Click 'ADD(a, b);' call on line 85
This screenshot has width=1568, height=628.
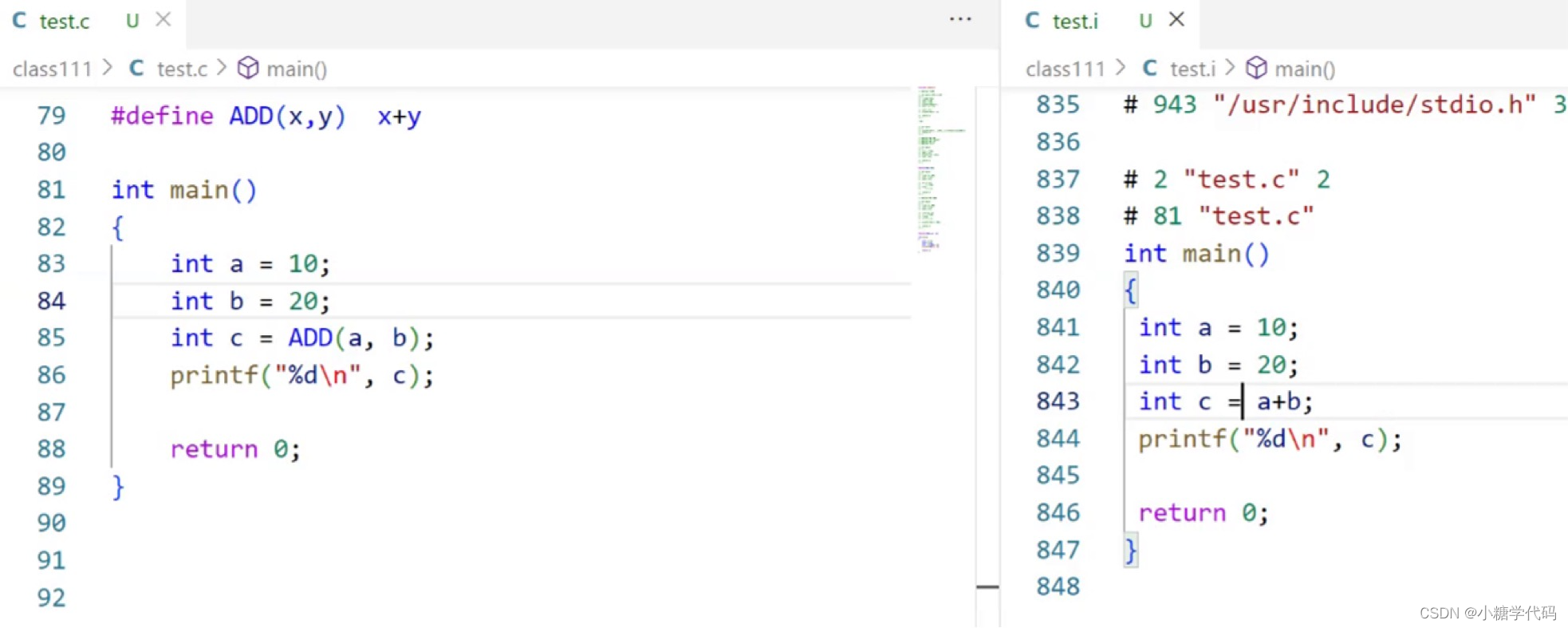coord(361,338)
